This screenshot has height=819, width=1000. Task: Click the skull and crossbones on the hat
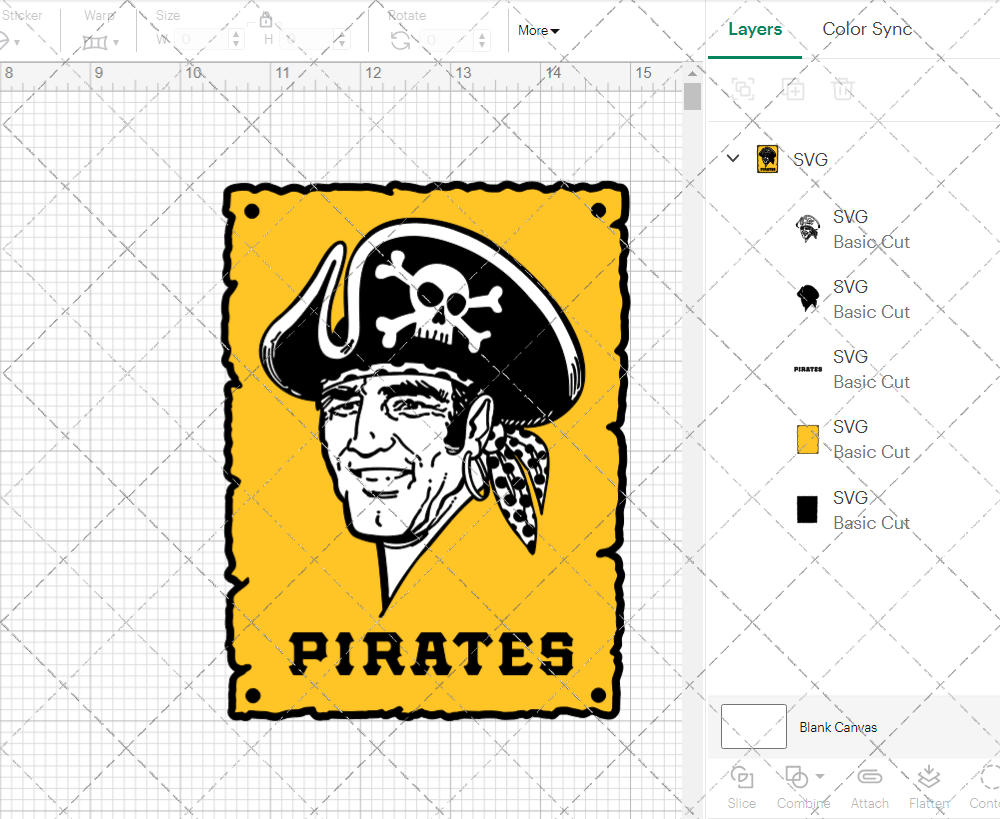438,302
